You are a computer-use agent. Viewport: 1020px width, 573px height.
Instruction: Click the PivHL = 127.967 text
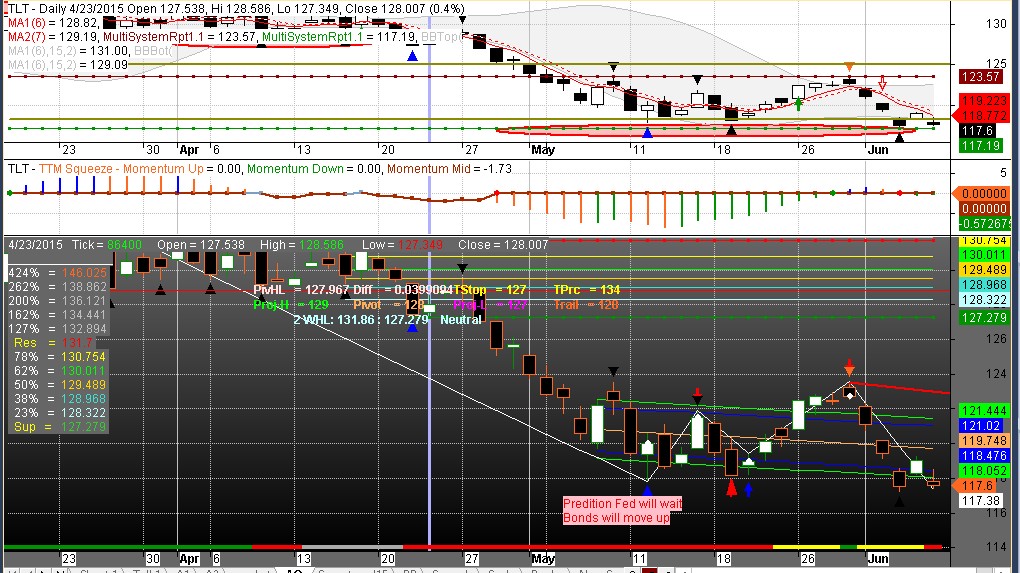tap(301, 290)
